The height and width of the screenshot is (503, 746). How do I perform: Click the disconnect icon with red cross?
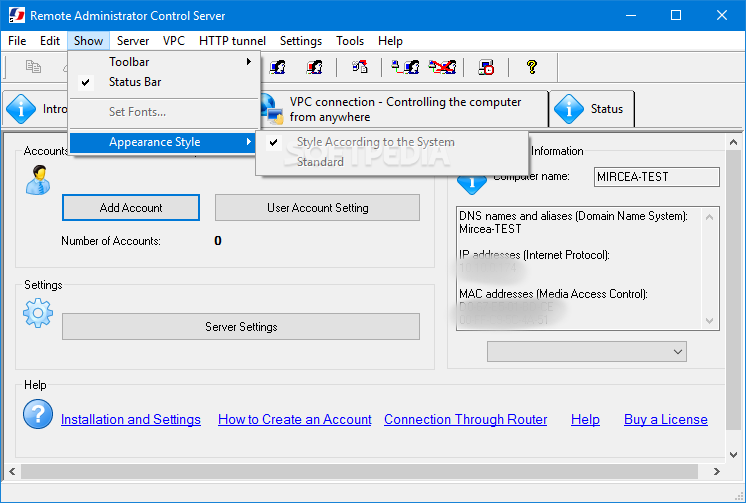(x=442, y=67)
